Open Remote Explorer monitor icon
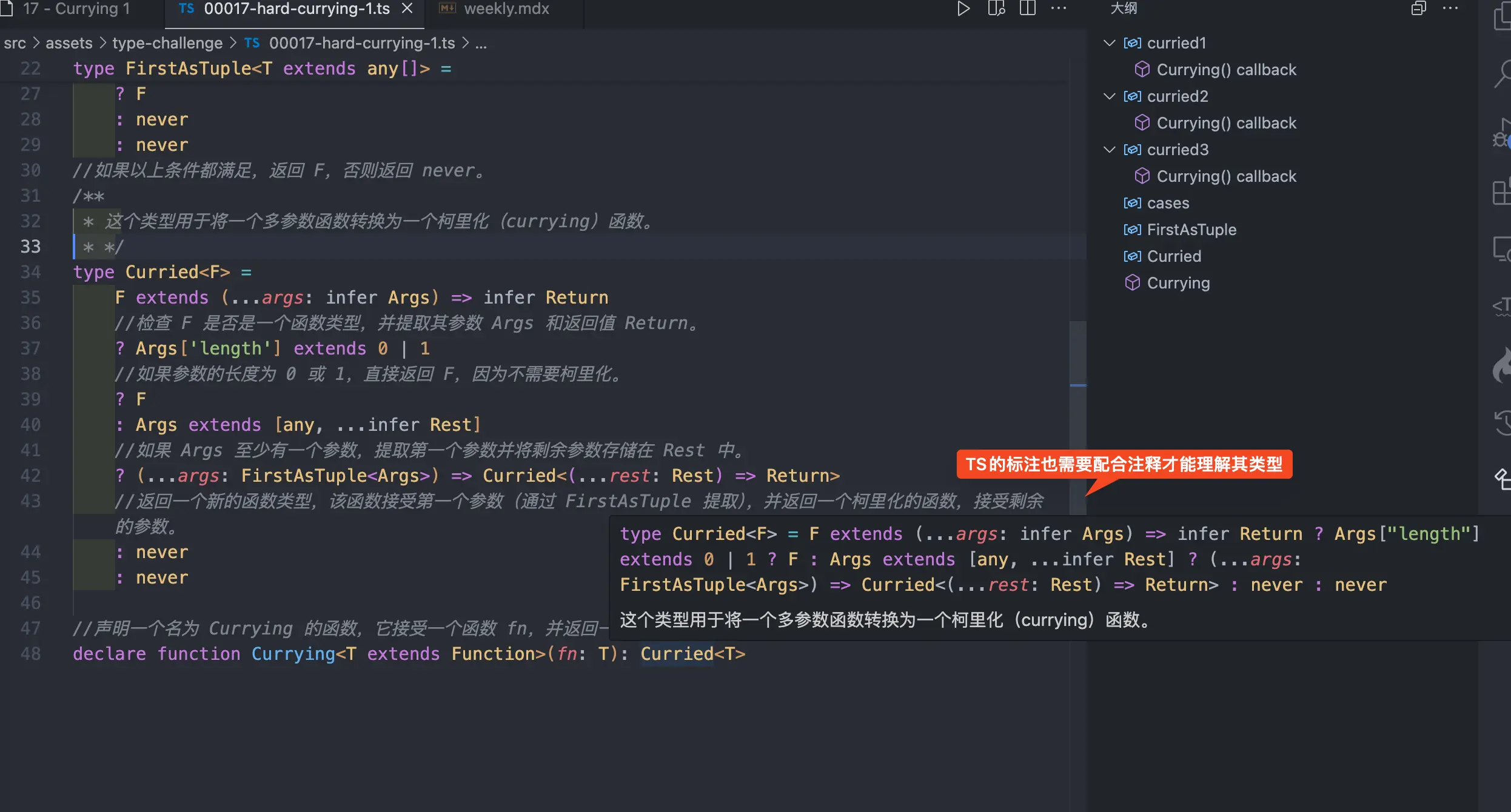1511x812 pixels. point(1503,248)
